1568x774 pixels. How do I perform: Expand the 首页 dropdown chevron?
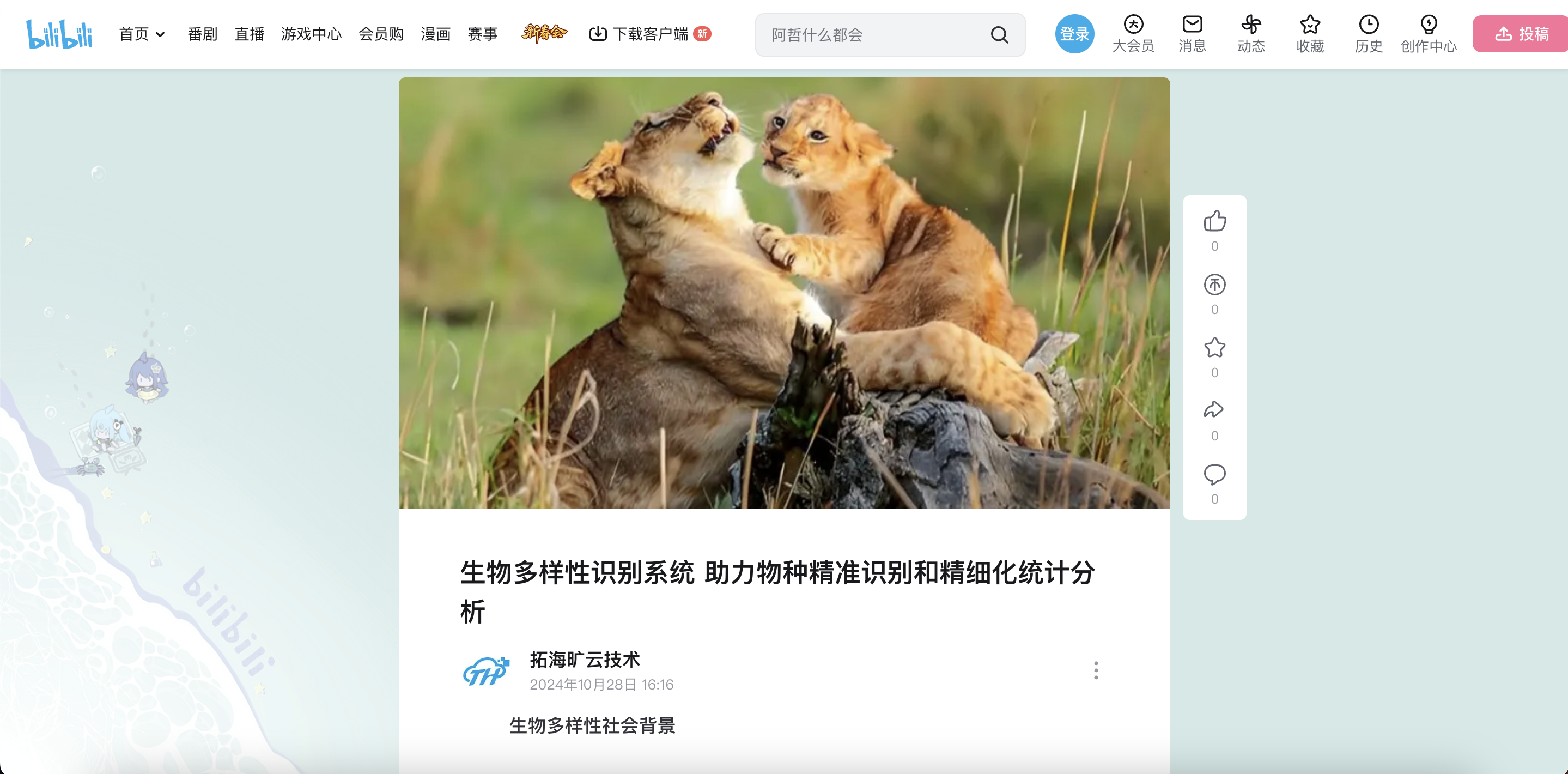[x=160, y=35]
